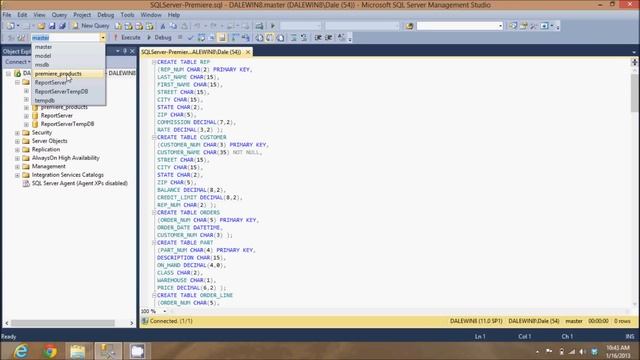Open the File menu

point(7,15)
